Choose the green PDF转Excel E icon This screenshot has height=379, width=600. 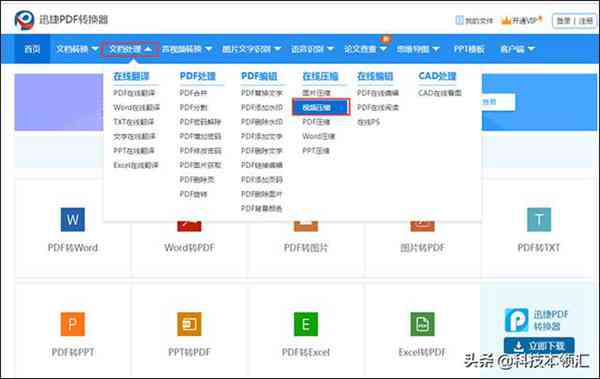click(x=306, y=324)
